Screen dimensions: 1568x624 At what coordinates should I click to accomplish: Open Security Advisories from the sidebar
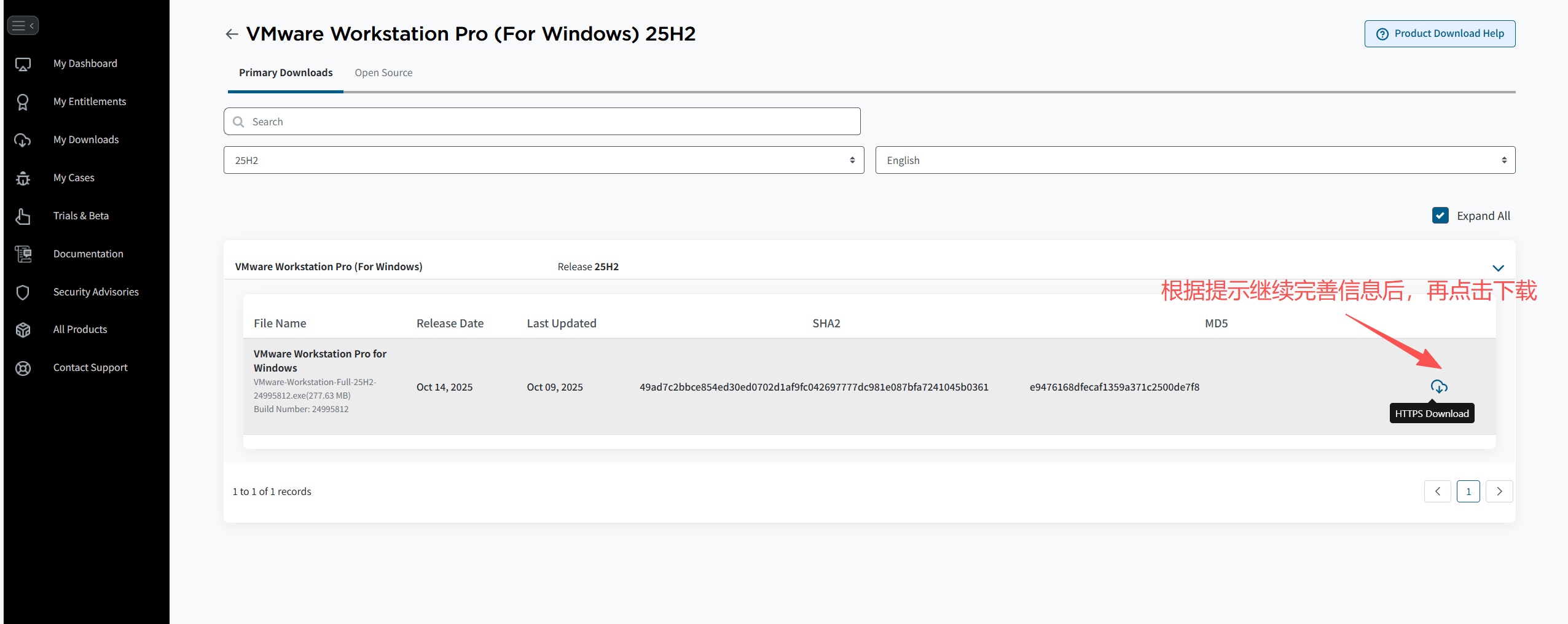(x=96, y=292)
